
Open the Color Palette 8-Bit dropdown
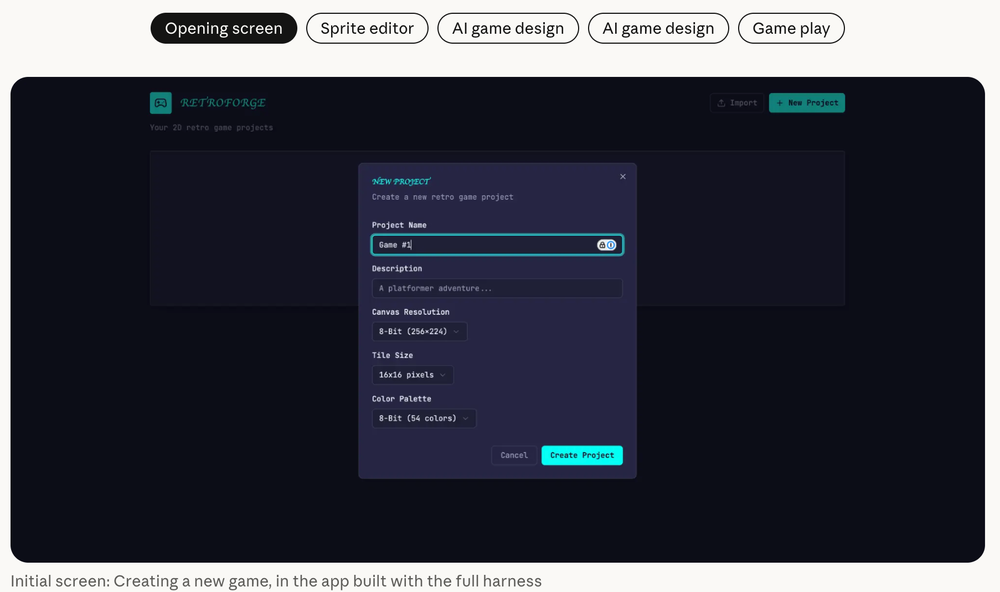click(x=424, y=419)
